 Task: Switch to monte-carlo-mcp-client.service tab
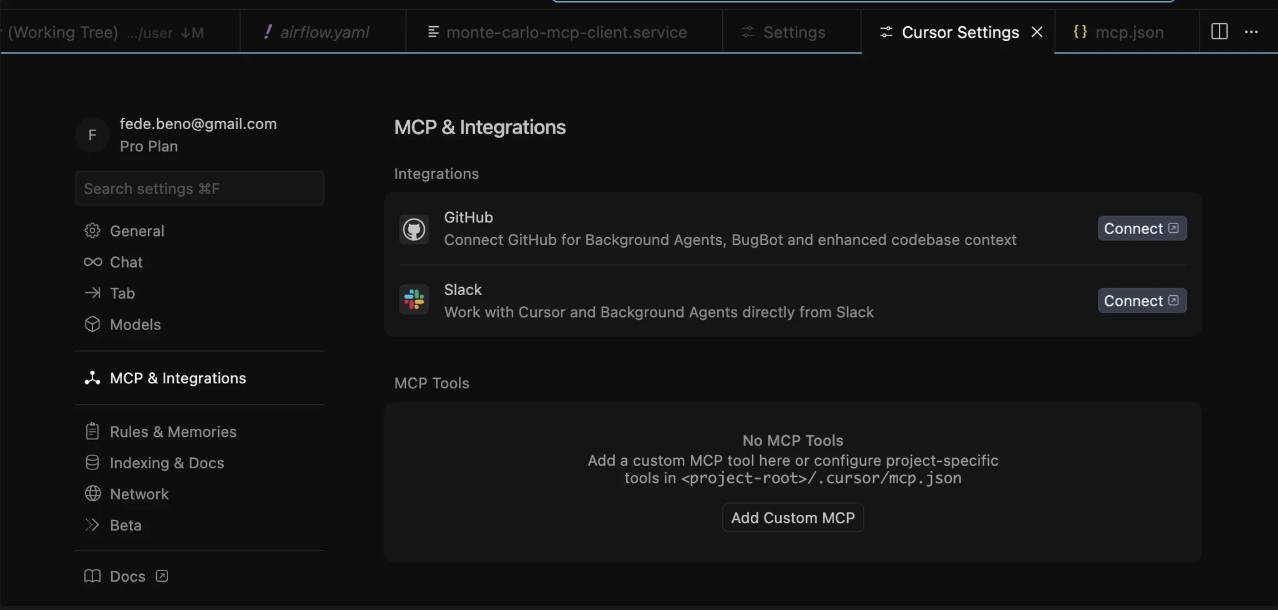[x=565, y=32]
